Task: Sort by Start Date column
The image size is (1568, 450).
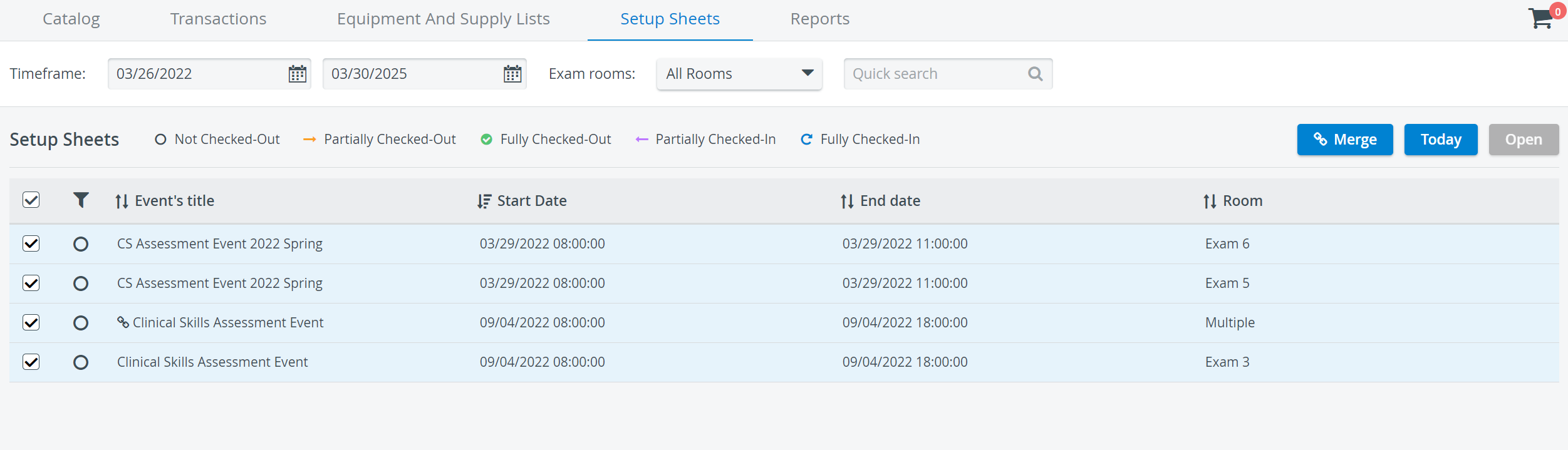Action: tap(522, 201)
